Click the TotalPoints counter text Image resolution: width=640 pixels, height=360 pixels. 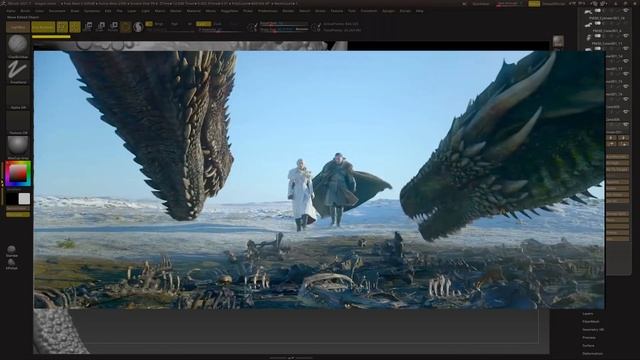(x=342, y=30)
